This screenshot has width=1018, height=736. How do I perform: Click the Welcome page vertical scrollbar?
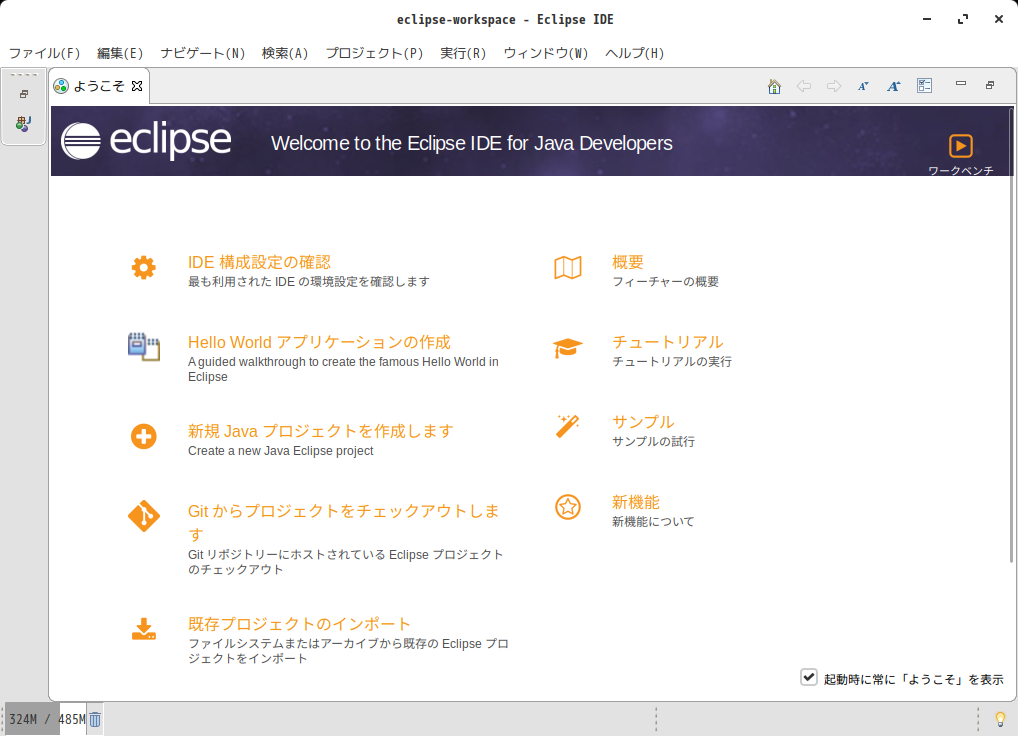[x=1010, y=334]
